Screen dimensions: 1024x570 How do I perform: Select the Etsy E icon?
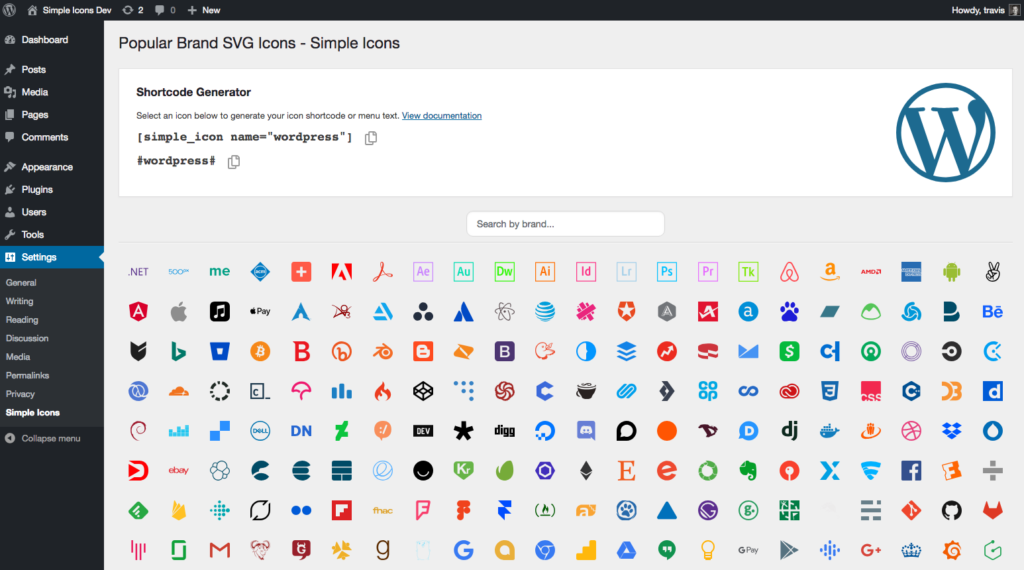click(x=626, y=471)
